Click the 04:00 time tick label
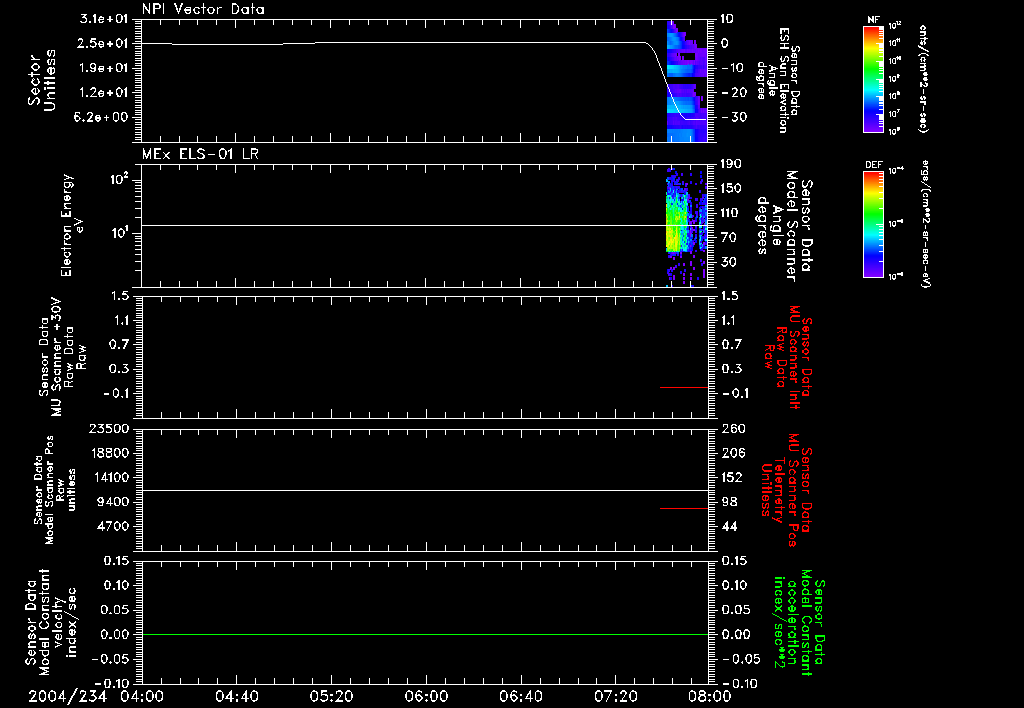Image resolution: width=1024 pixels, height=708 pixels. [x=142, y=696]
